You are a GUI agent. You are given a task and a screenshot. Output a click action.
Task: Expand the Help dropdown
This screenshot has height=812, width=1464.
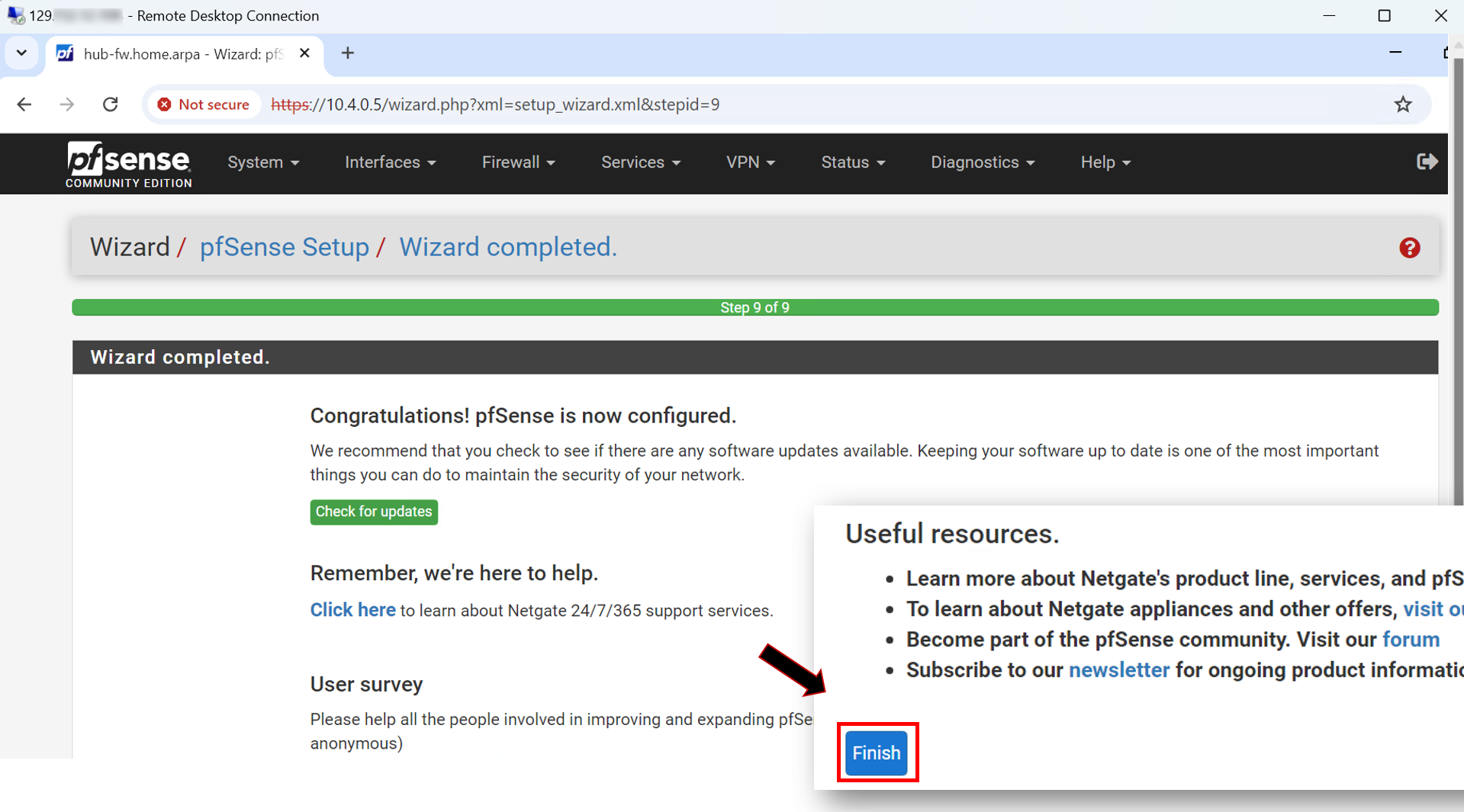point(1105,162)
